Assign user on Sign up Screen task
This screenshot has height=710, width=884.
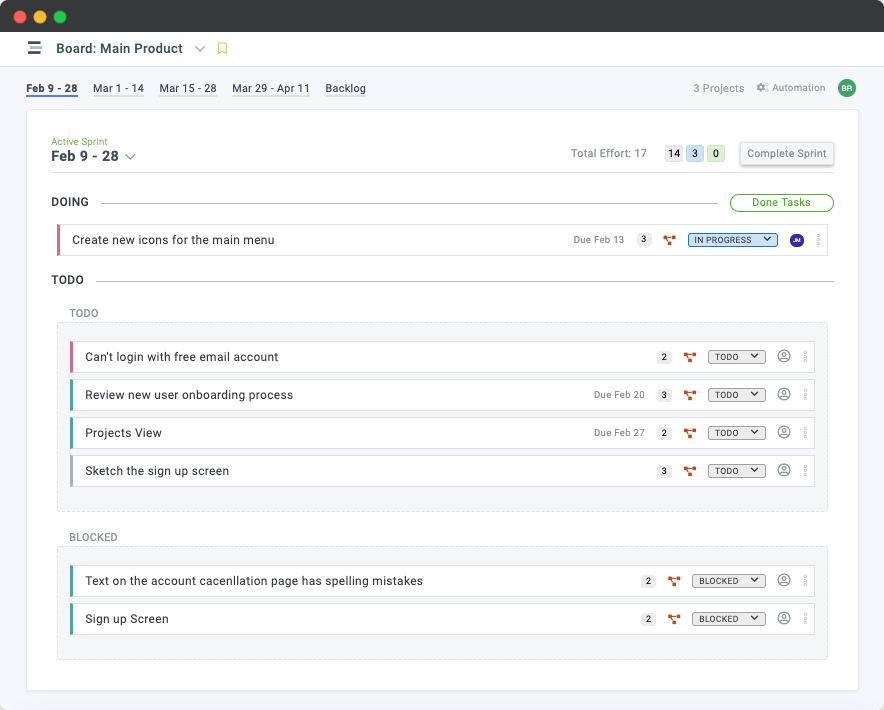784,618
